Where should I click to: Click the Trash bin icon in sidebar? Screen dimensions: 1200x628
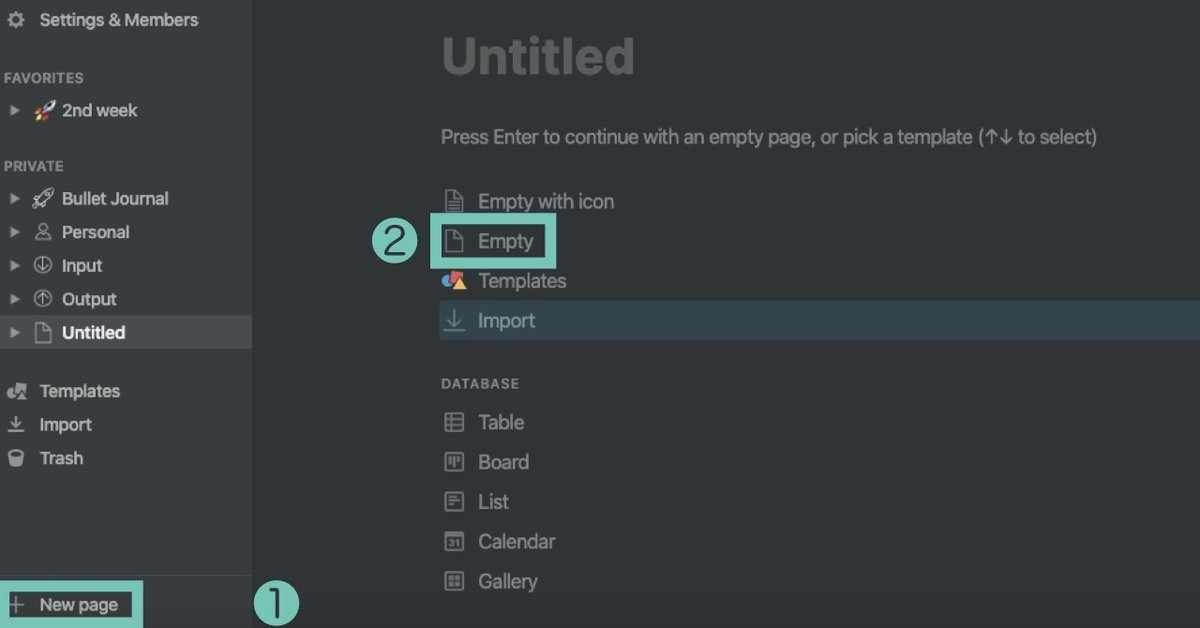pos(16,458)
